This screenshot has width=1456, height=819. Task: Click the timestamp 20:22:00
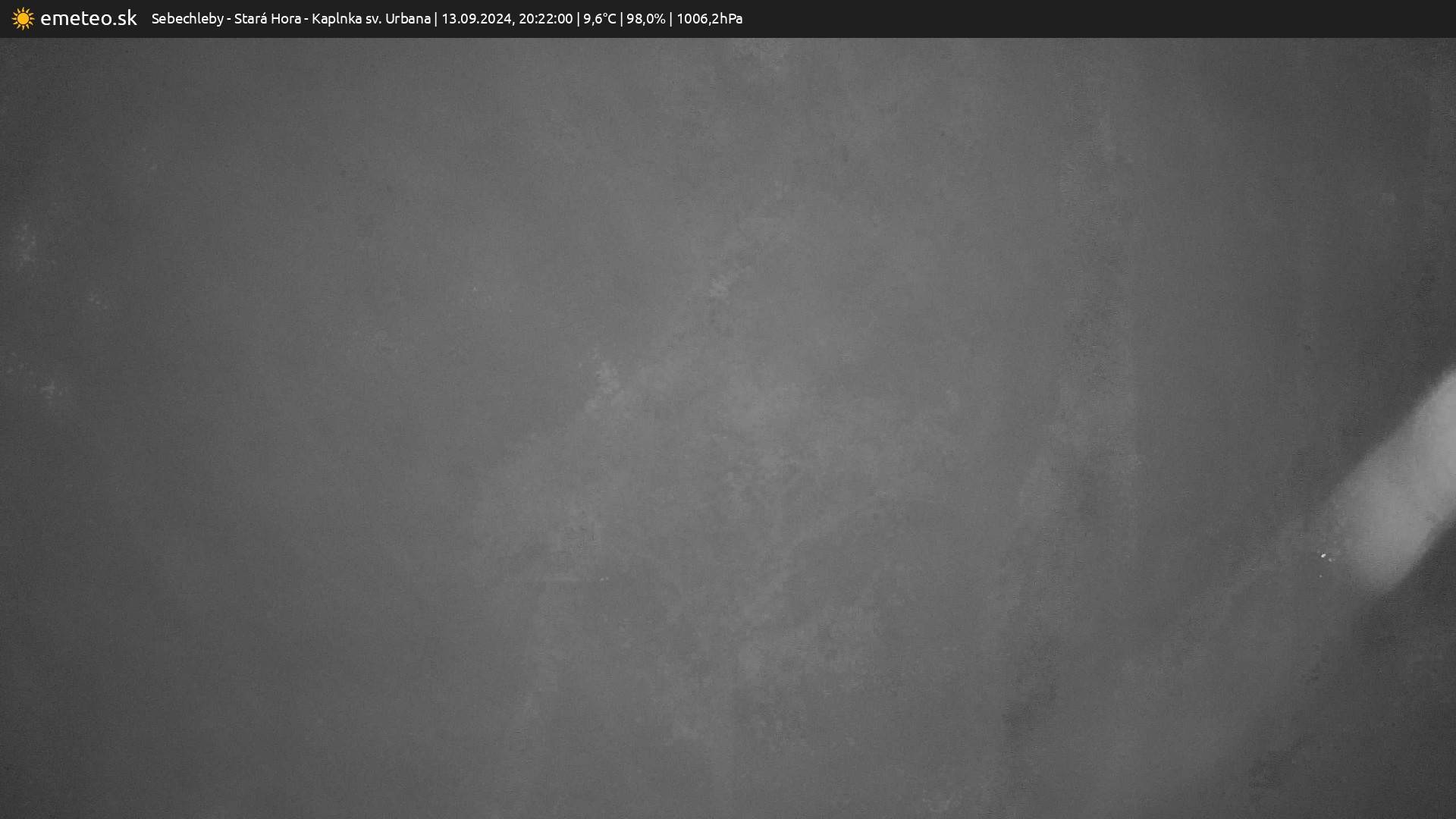coord(545,18)
